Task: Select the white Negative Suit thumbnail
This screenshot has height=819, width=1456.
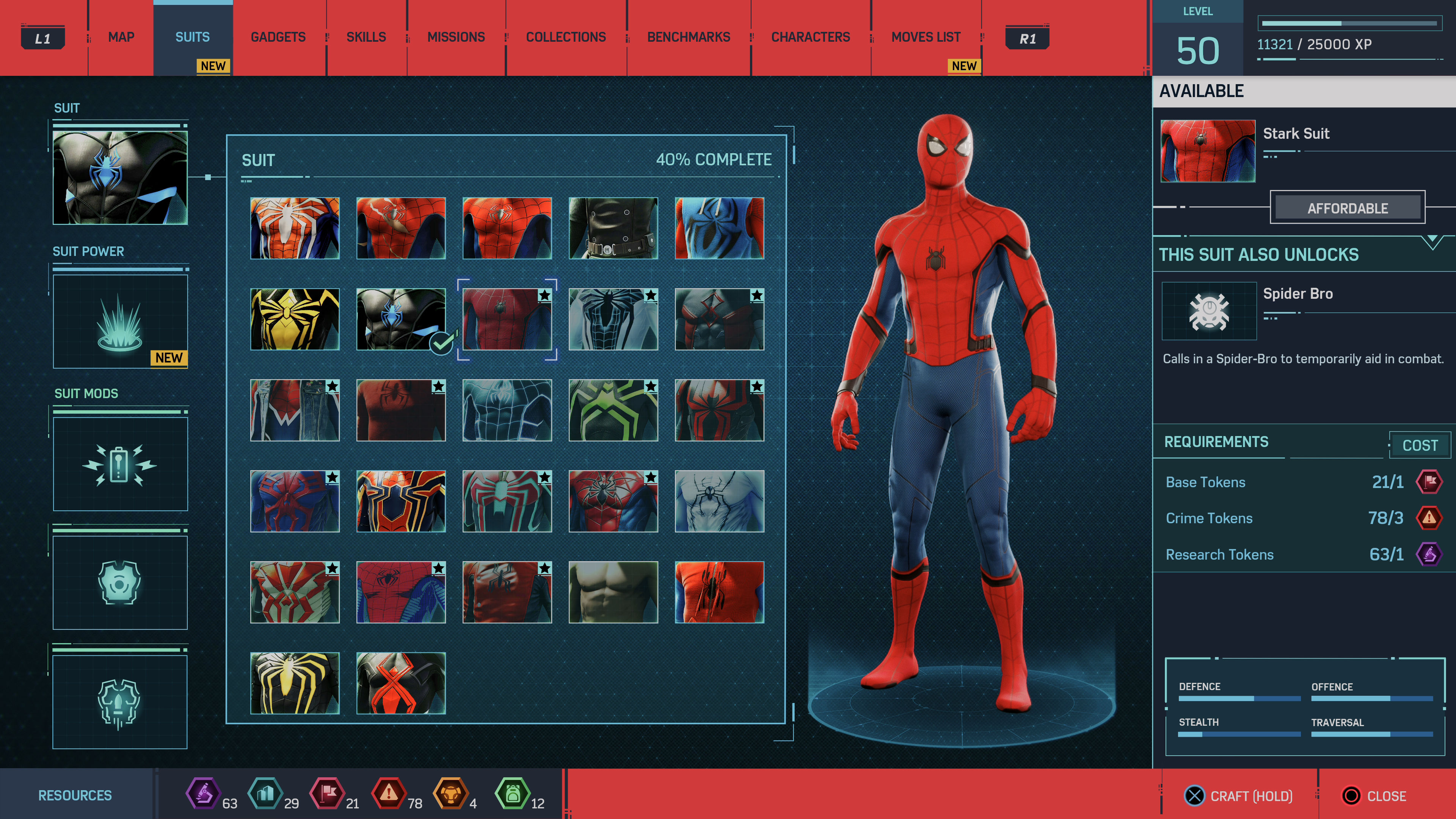Action: coord(613,319)
